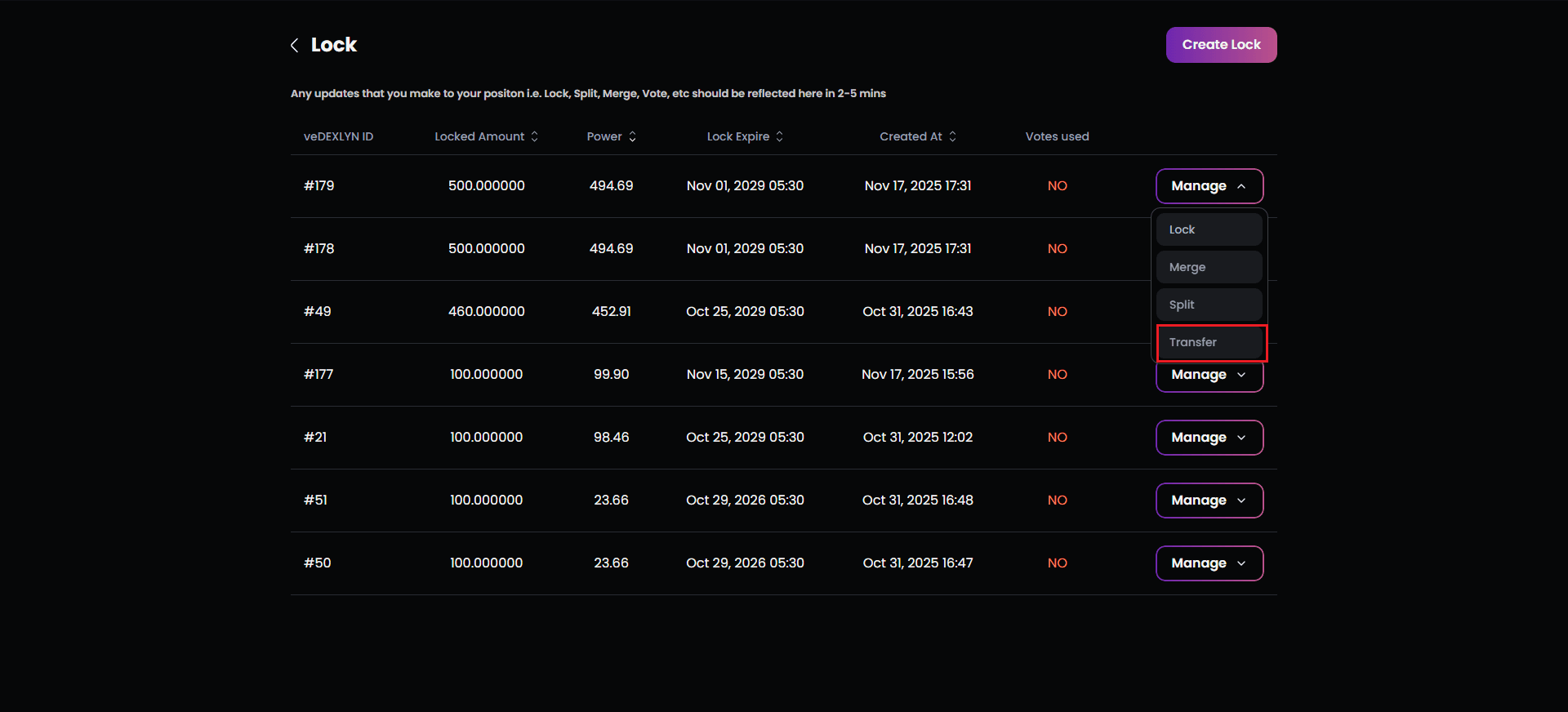Sort by Created At column arrows
1568x712 pixels.
952,136
